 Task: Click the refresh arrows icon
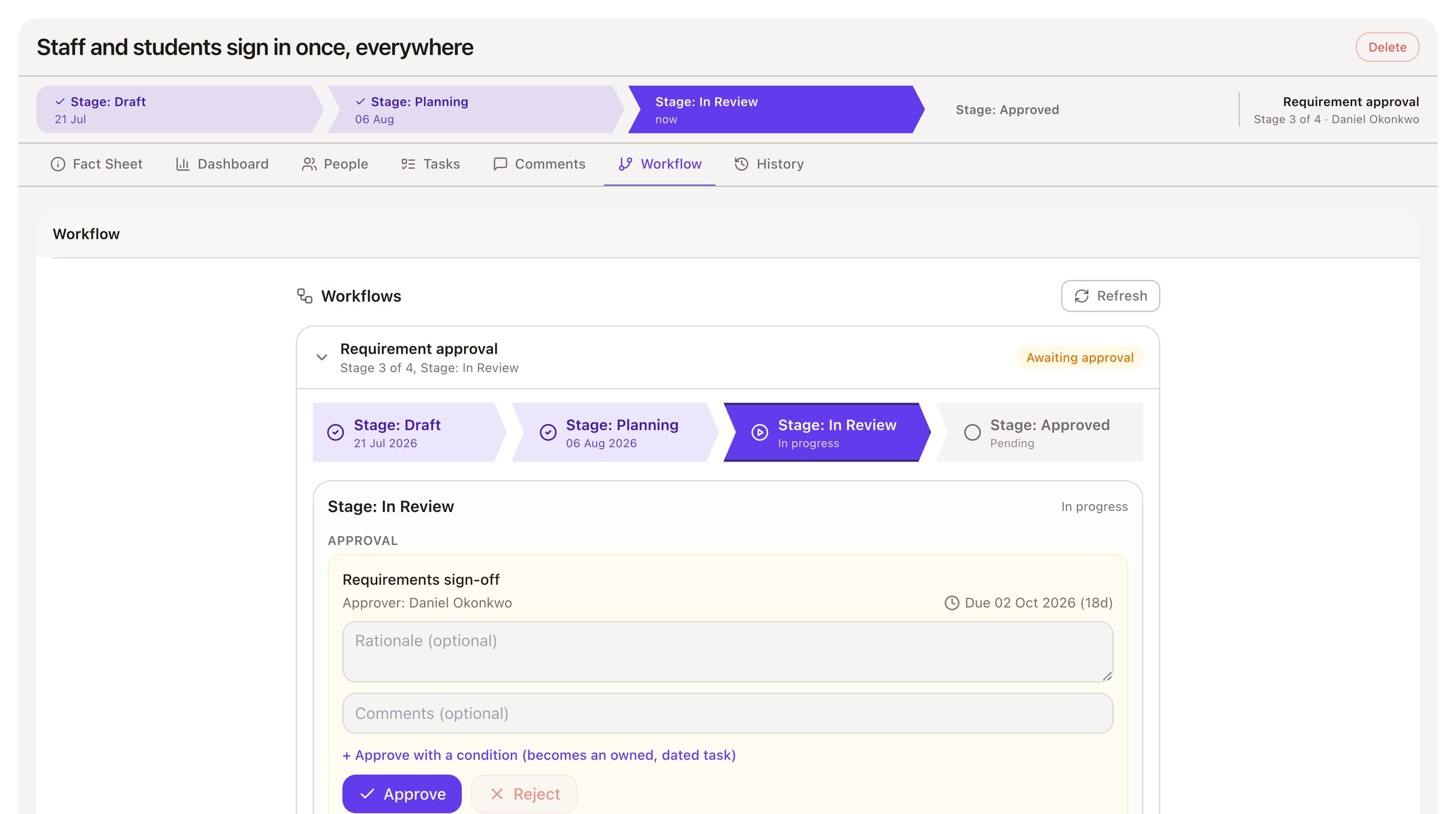coord(1081,296)
